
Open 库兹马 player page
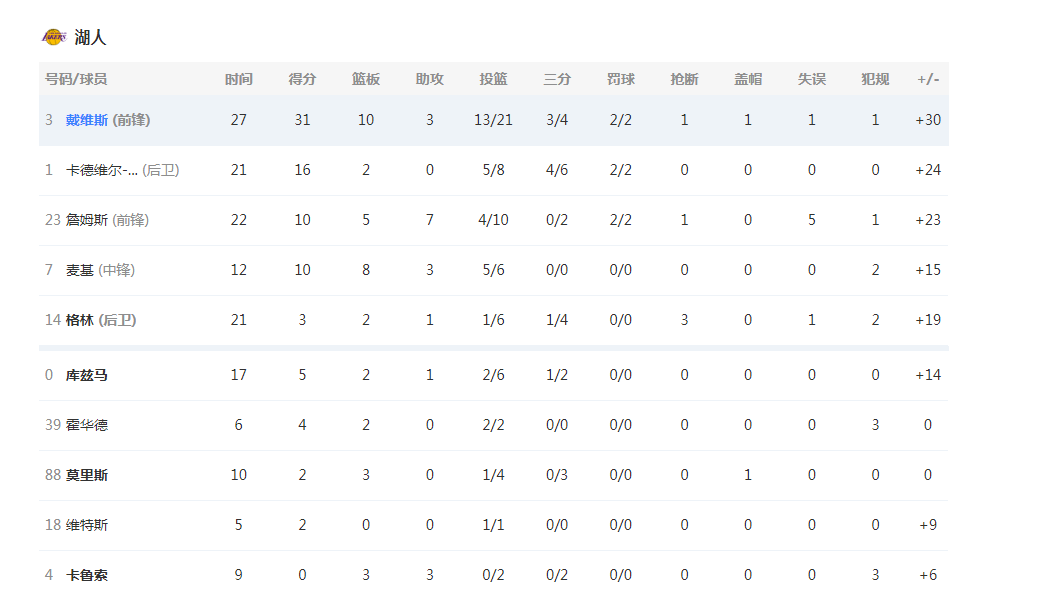point(87,375)
